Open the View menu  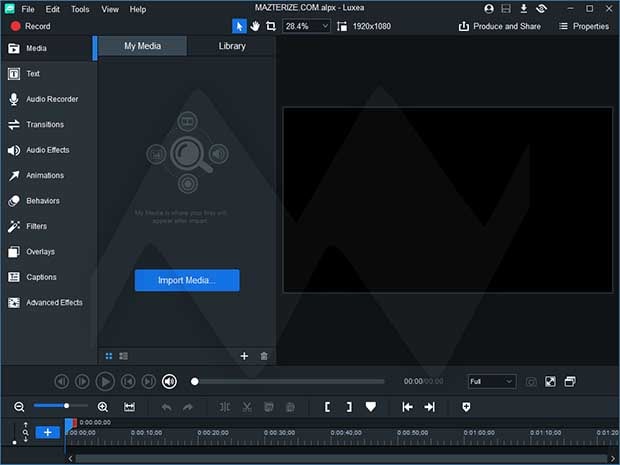pyautogui.click(x=110, y=9)
